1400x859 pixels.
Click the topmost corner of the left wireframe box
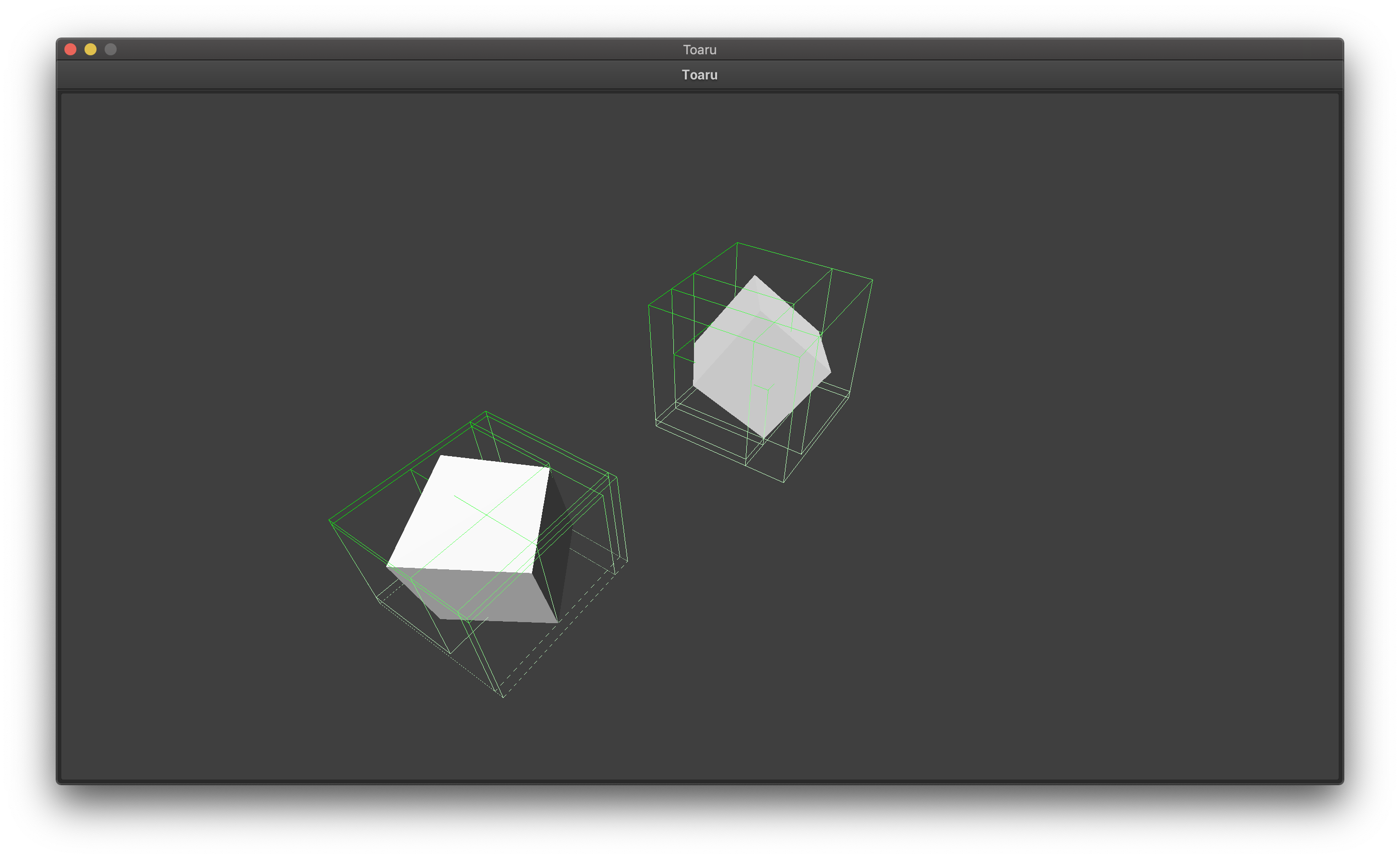coord(486,411)
